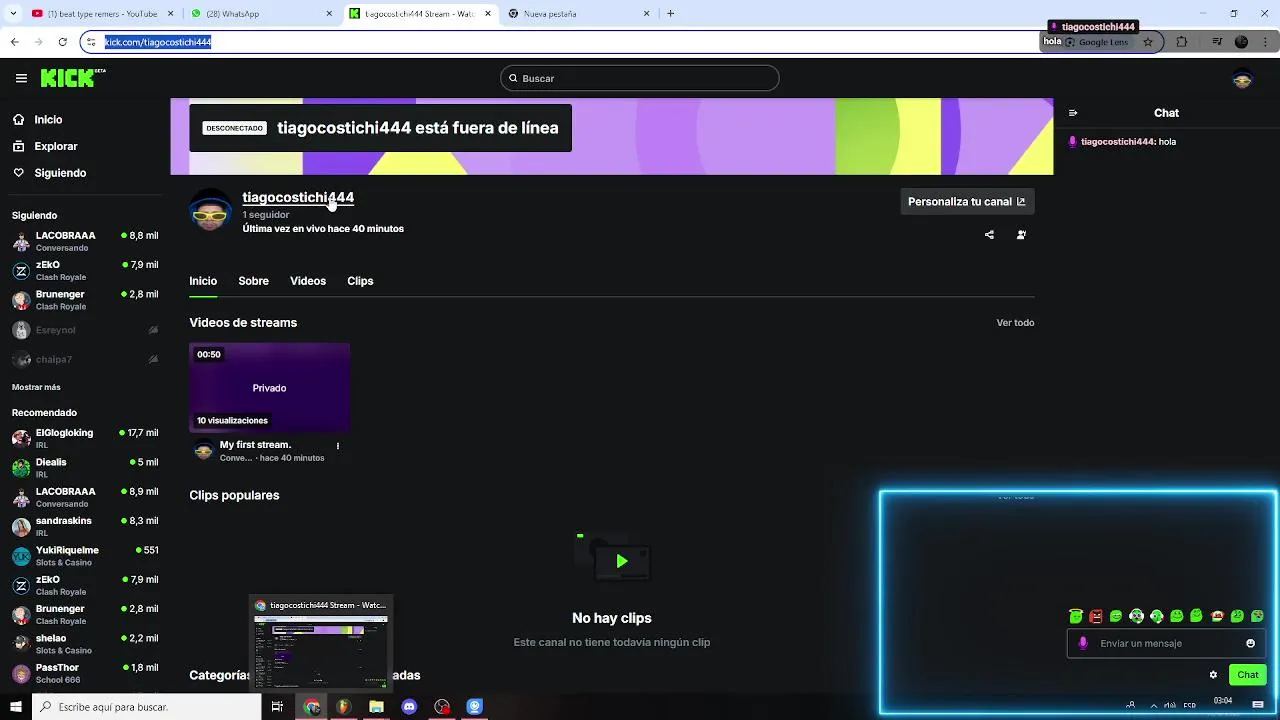The width and height of the screenshot is (1280, 720).
Task: Click Personaliza tu canal button
Action: click(x=967, y=201)
